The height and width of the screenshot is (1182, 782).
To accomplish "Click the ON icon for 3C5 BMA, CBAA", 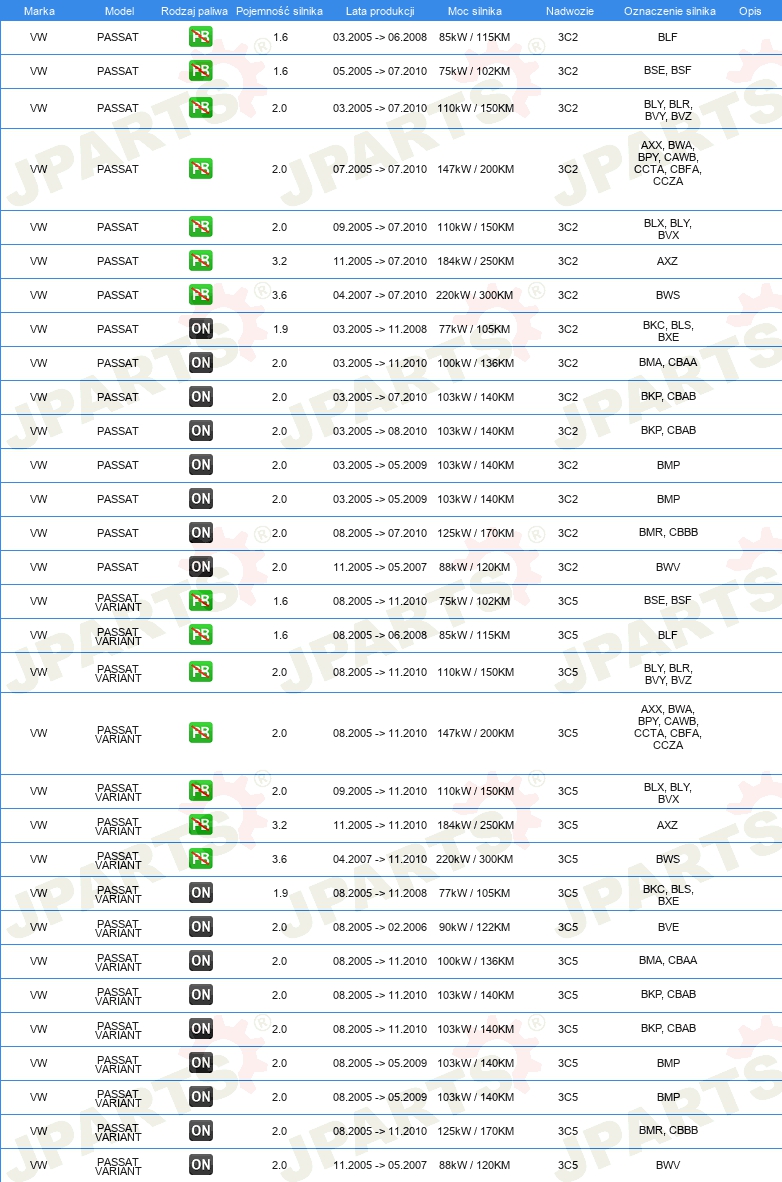I will [x=201, y=960].
